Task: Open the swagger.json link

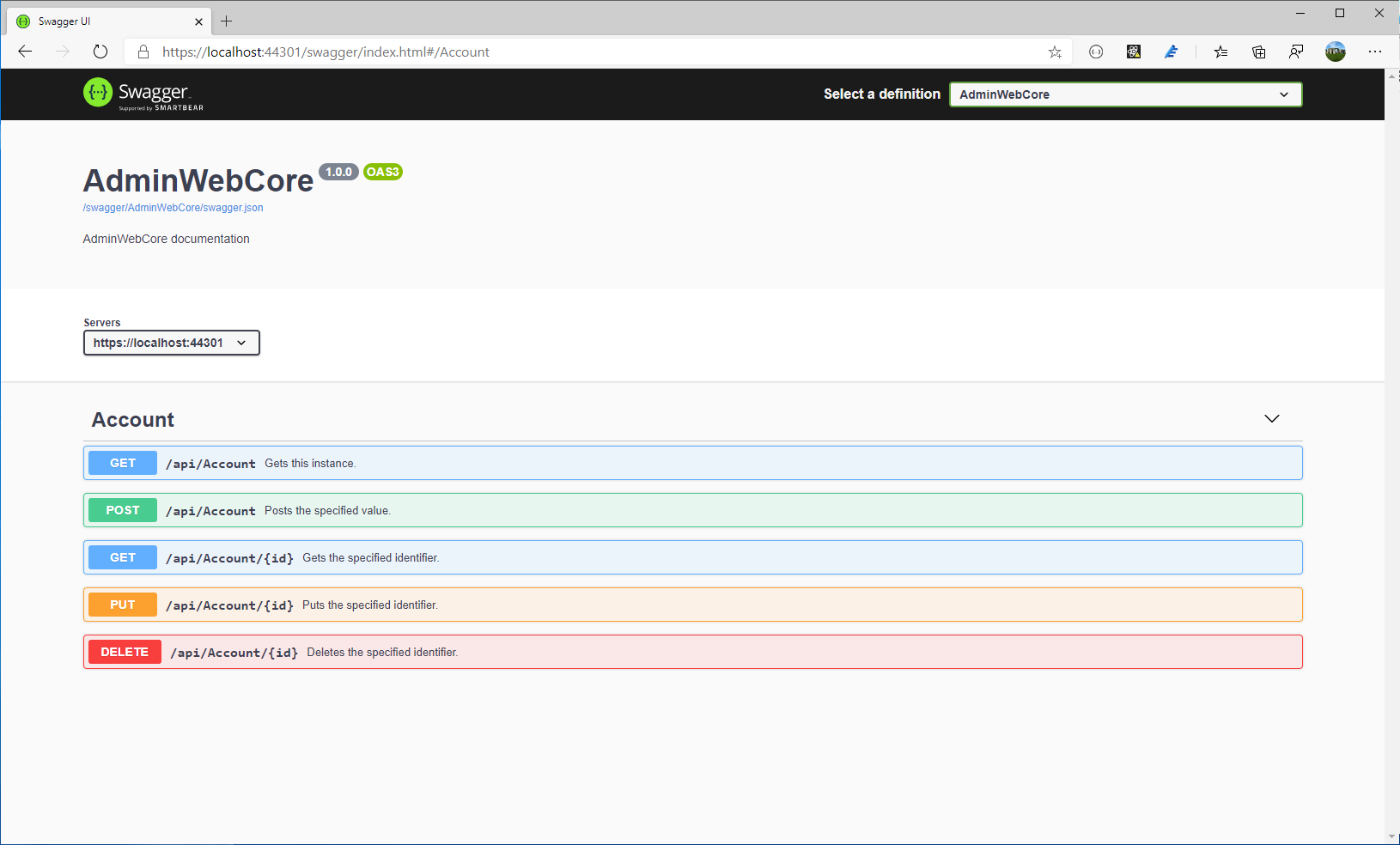Action: click(173, 208)
